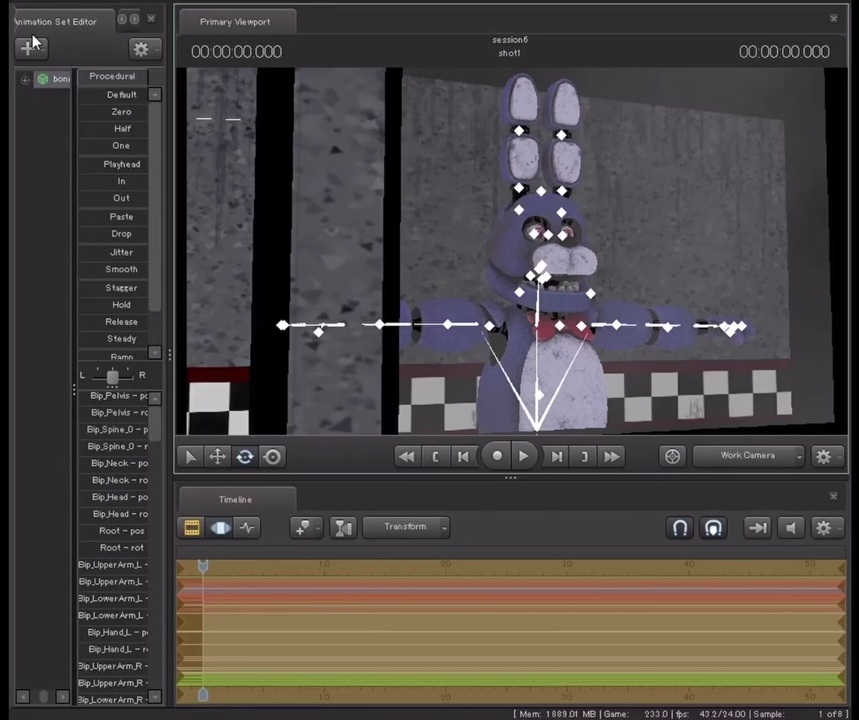Image resolution: width=859 pixels, height=720 pixels.
Task: Select the Bip_Head - pos track
Action: [119, 497]
